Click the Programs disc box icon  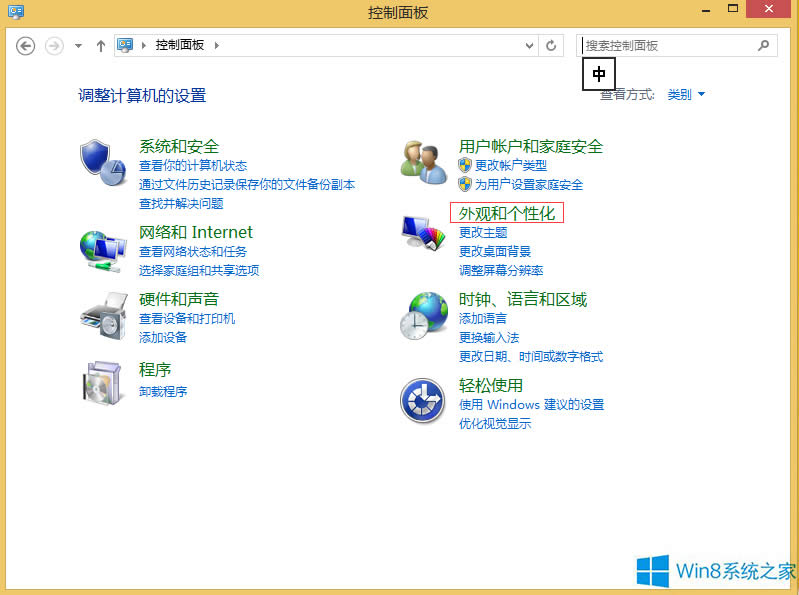coord(102,382)
